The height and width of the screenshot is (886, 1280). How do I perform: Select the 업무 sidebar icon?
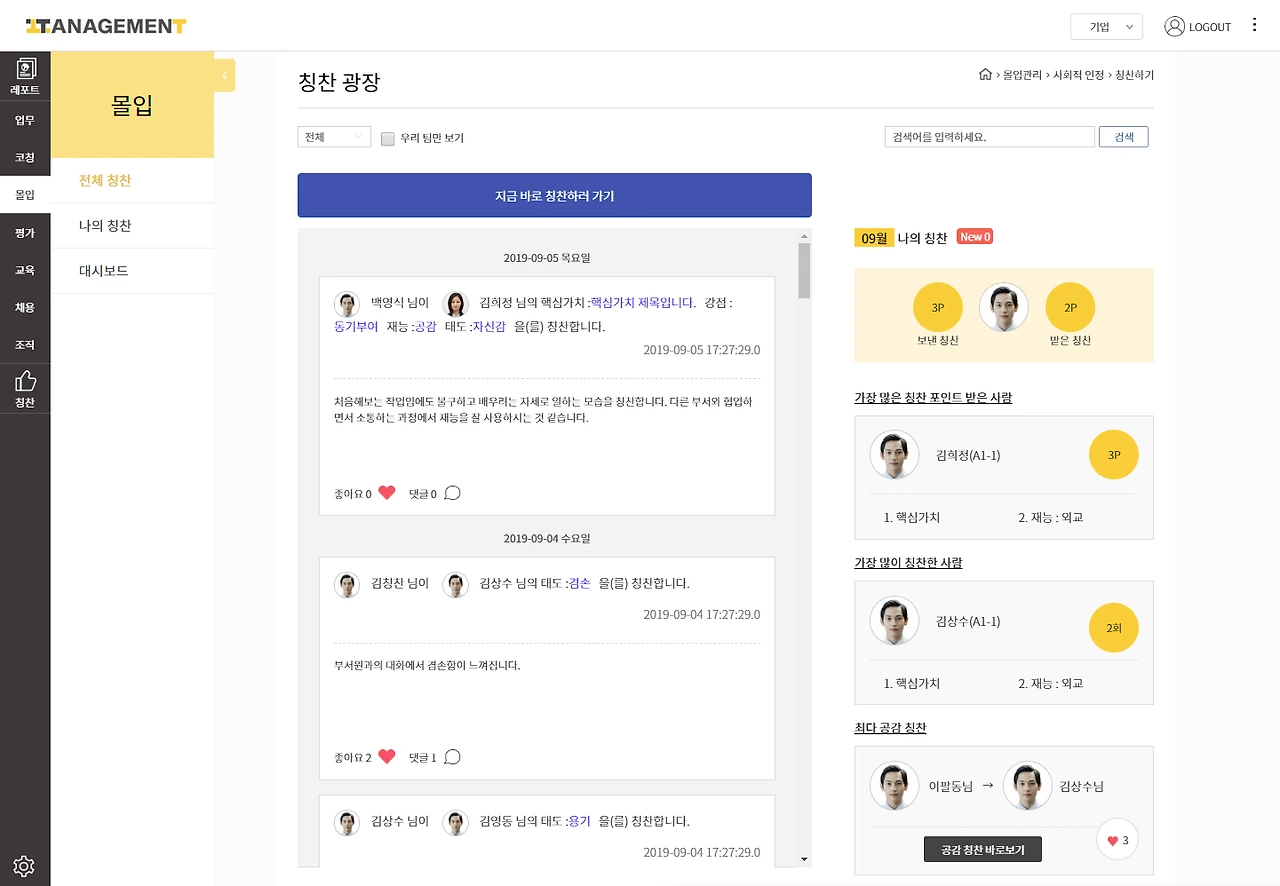coord(24,120)
